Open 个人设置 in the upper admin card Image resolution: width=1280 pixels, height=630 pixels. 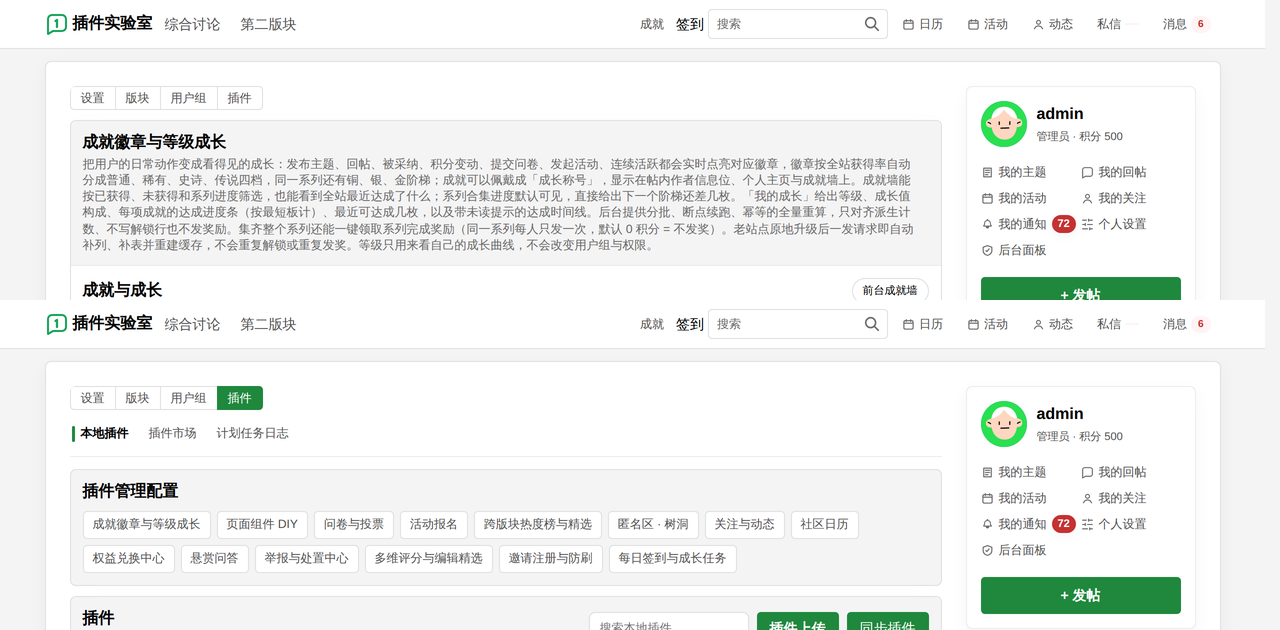click(x=1114, y=224)
